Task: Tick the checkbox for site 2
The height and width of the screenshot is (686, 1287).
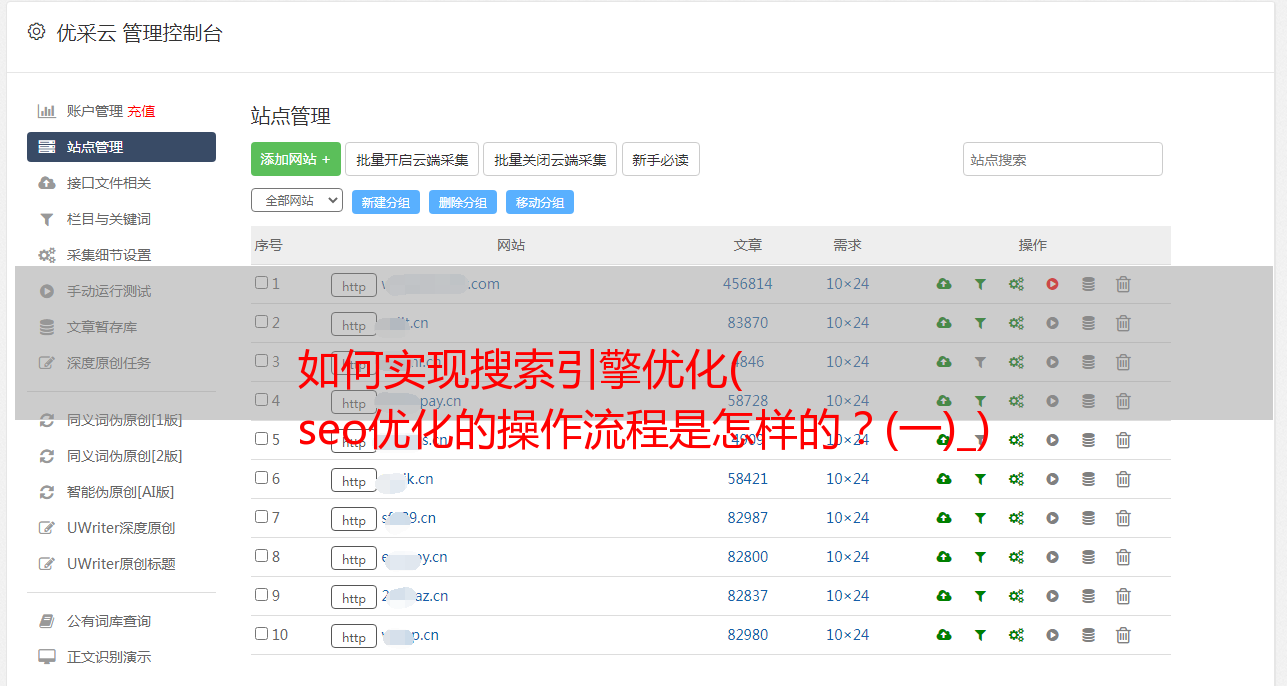Action: (261, 322)
